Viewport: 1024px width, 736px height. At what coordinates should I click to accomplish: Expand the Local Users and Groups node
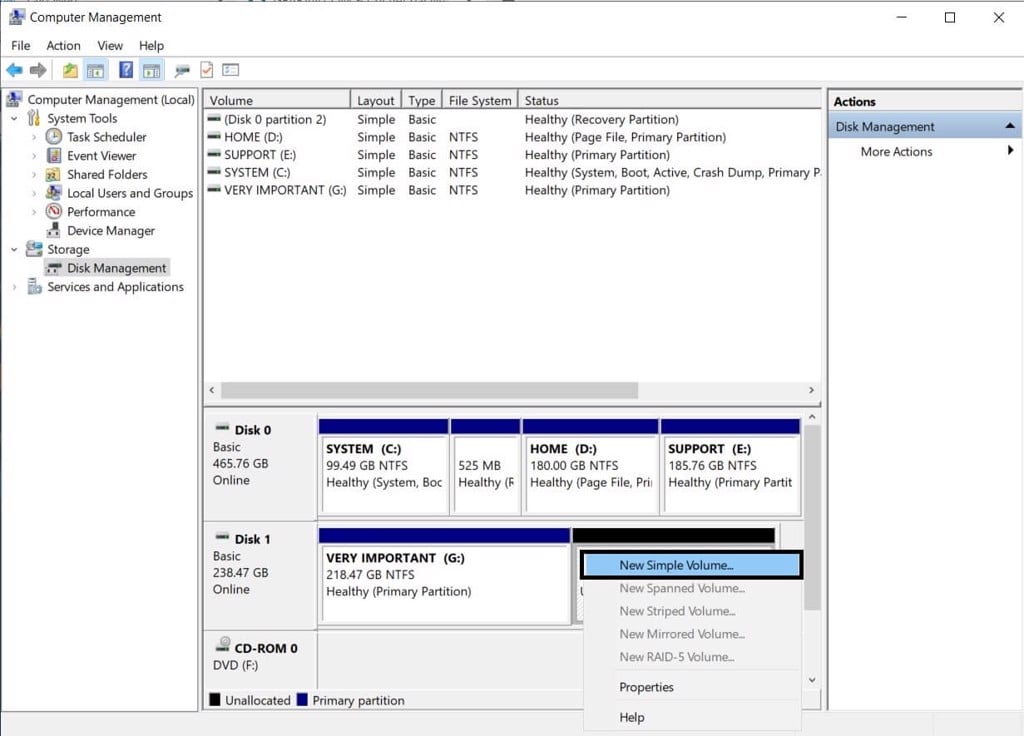pyautogui.click(x=34, y=193)
